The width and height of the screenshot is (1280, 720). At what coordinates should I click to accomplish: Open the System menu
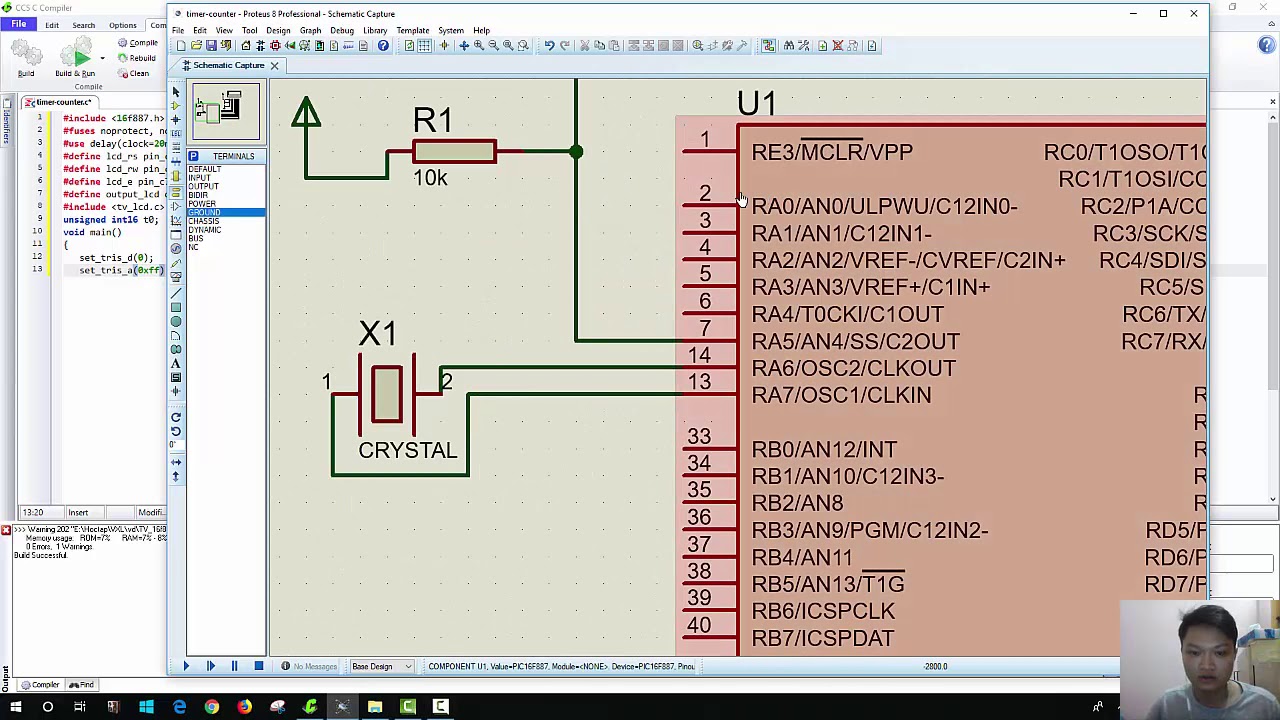(451, 30)
